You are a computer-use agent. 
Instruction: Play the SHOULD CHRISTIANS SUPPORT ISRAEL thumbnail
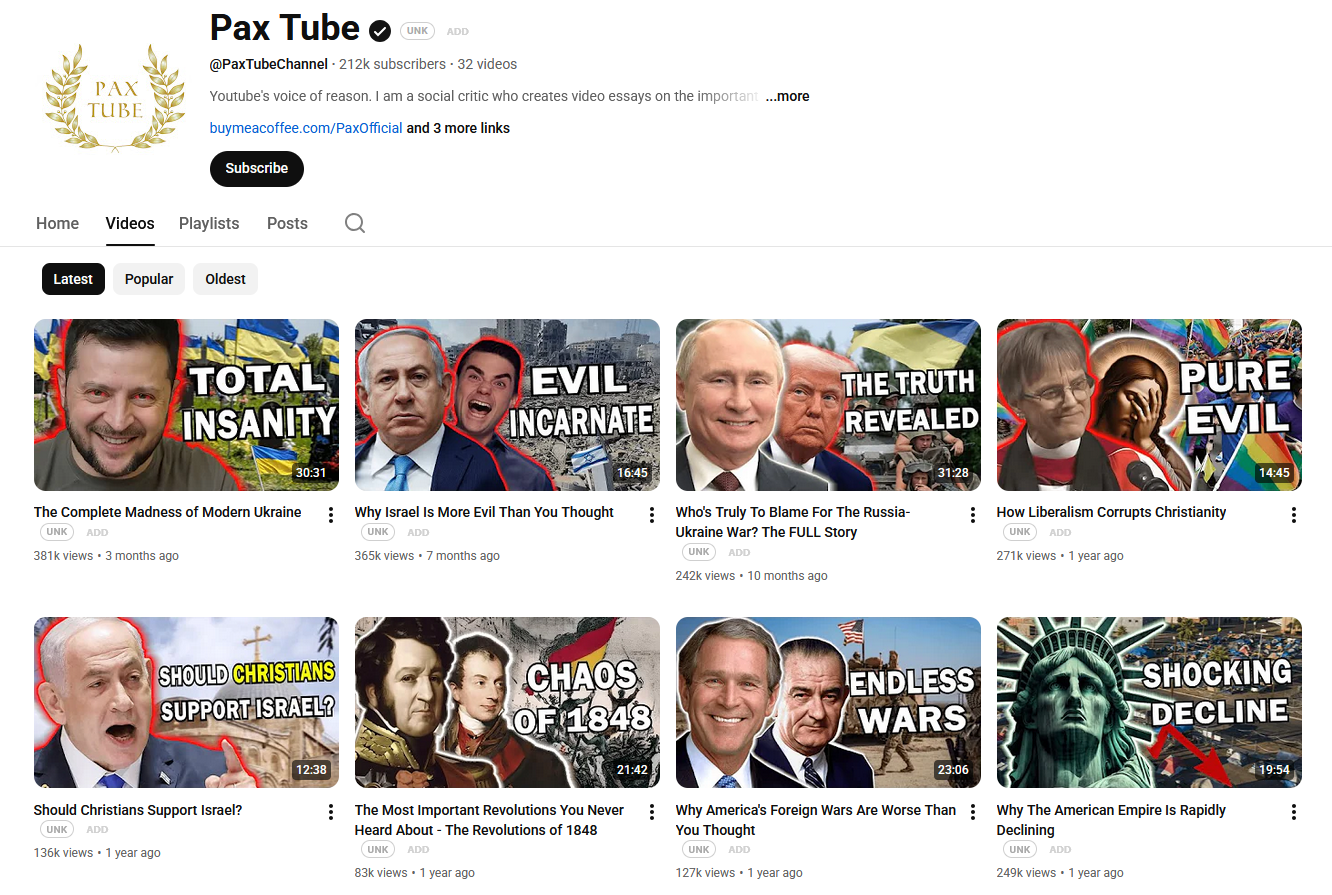click(x=186, y=703)
